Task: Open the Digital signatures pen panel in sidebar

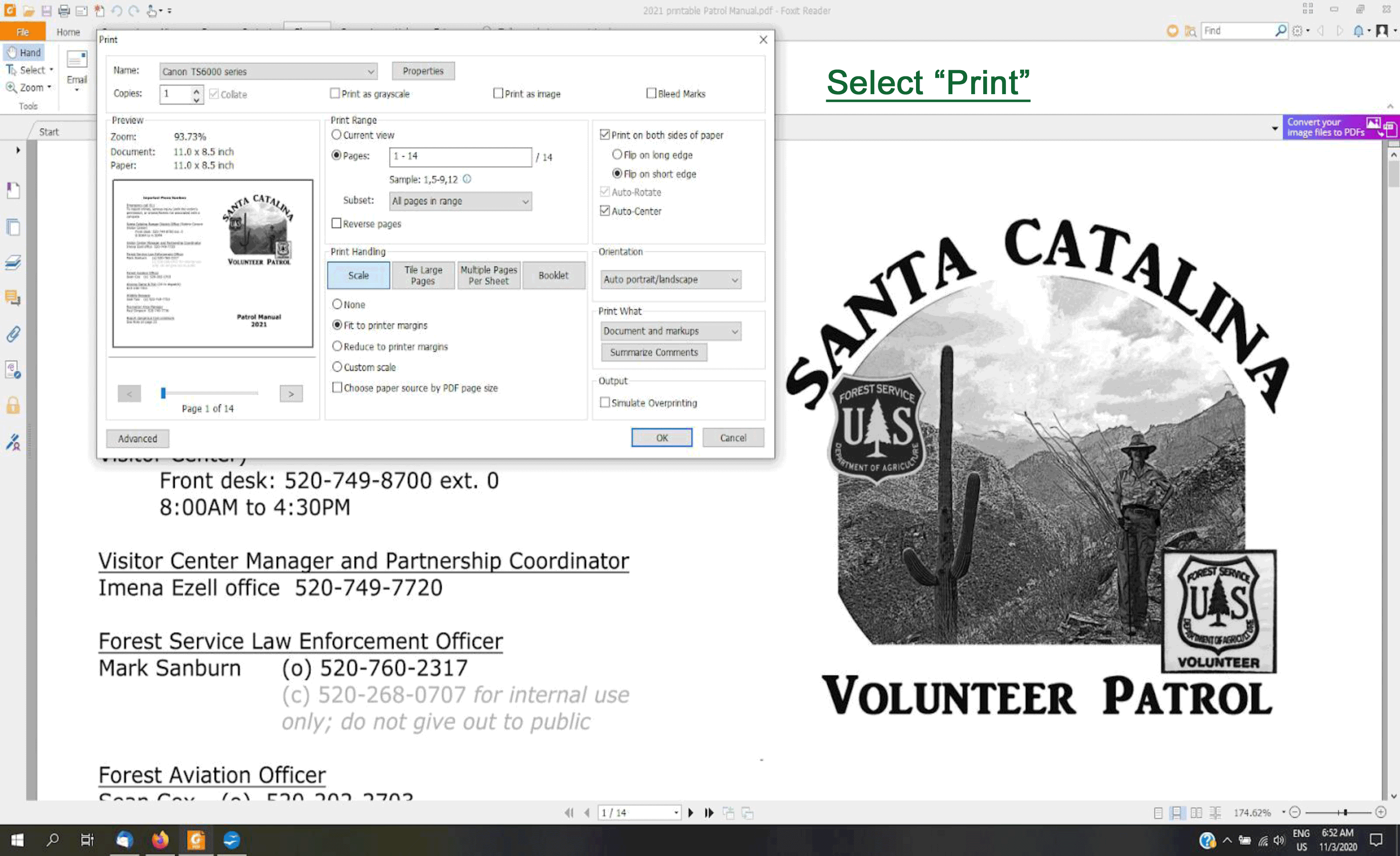Action: (x=13, y=442)
